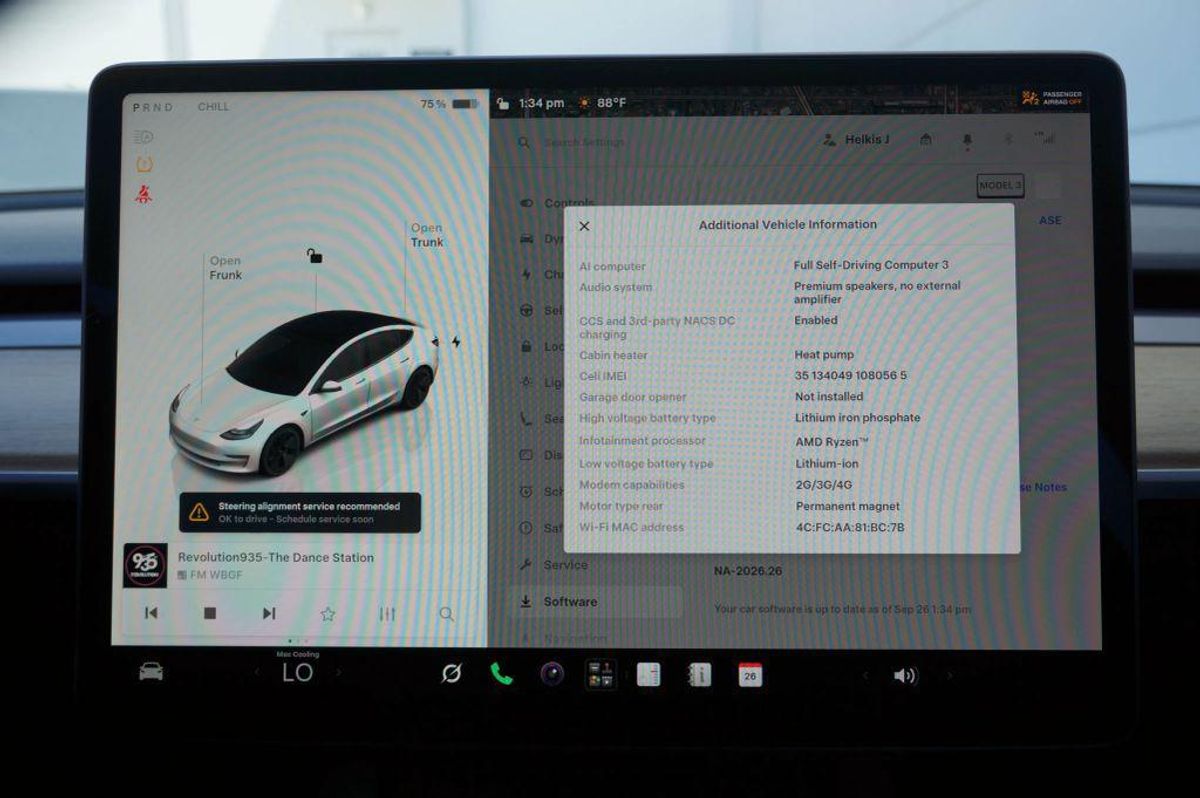The width and height of the screenshot is (1200, 798).
Task: Skip to the previous radio station
Action: pyautogui.click(x=151, y=613)
